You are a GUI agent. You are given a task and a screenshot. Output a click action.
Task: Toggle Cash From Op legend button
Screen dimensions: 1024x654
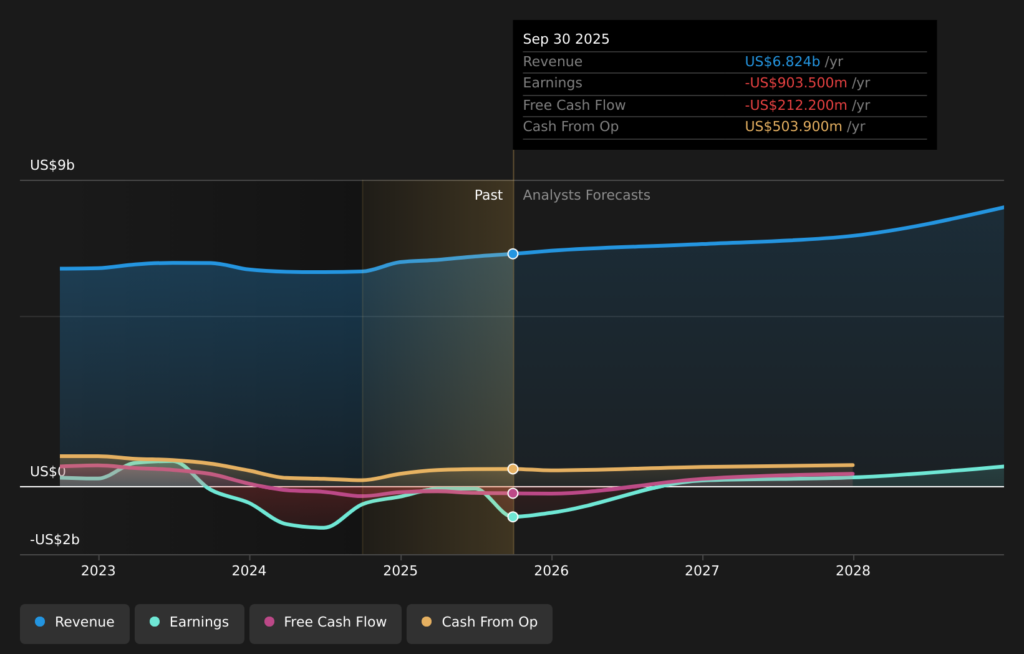click(479, 622)
